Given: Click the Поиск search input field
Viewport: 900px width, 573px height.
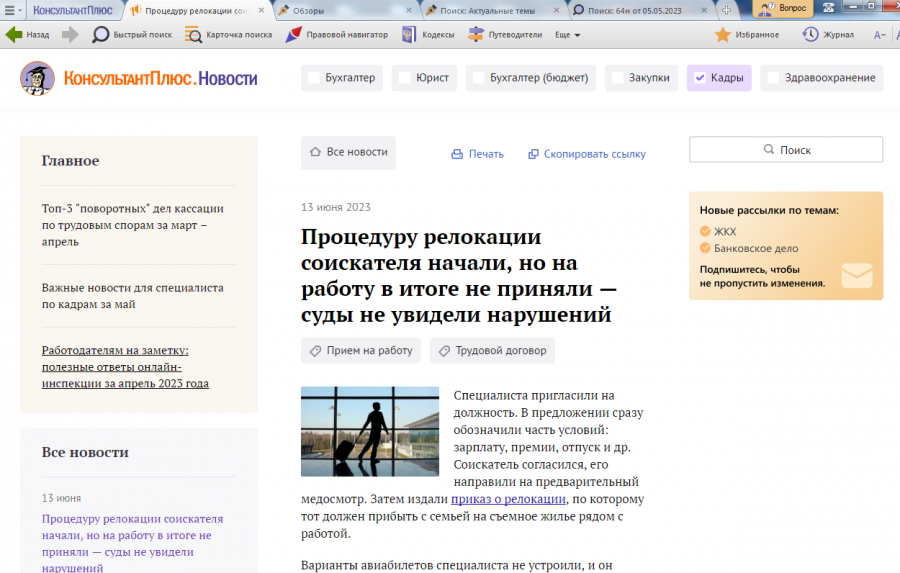Looking at the screenshot, I should coord(786,150).
